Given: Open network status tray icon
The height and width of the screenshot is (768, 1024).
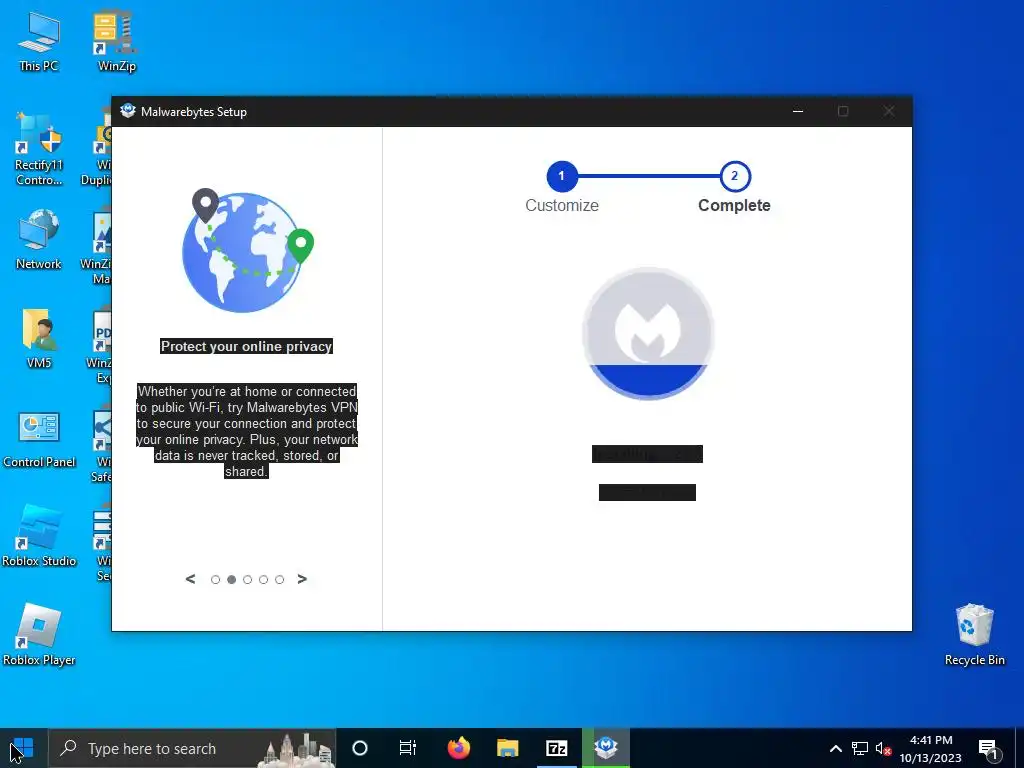Looking at the screenshot, I should [859, 748].
